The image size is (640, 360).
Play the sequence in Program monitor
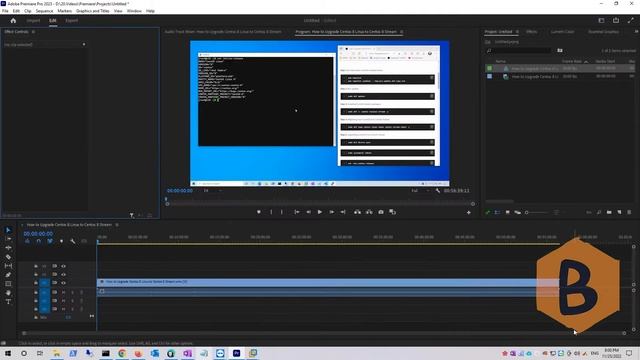pyautogui.click(x=320, y=212)
